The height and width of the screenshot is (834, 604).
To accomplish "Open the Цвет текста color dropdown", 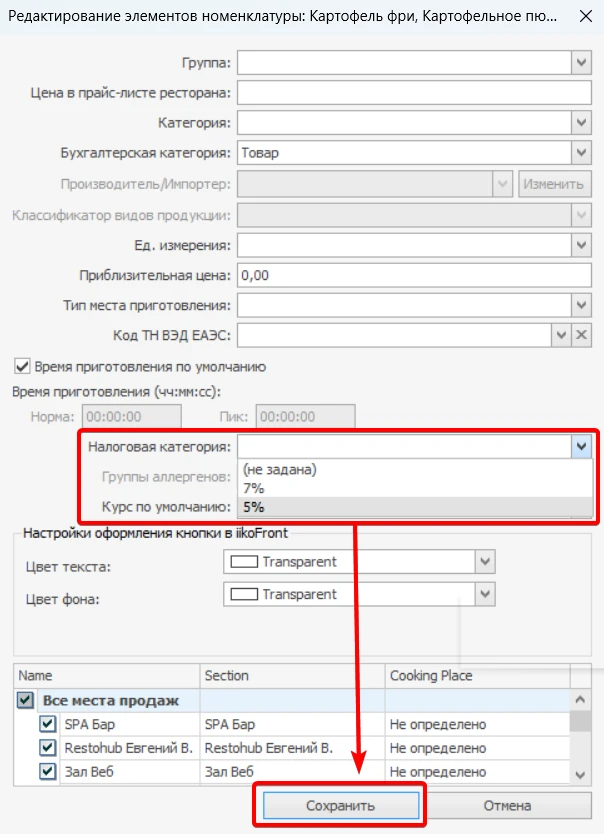I will pyautogui.click(x=484, y=562).
